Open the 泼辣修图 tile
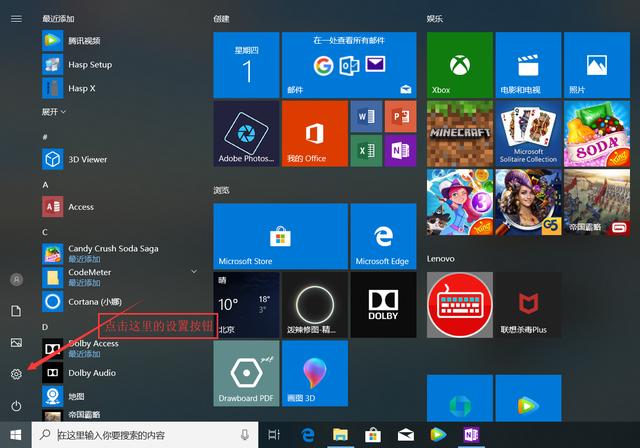Viewport: 640px width, 448px height. click(315, 305)
